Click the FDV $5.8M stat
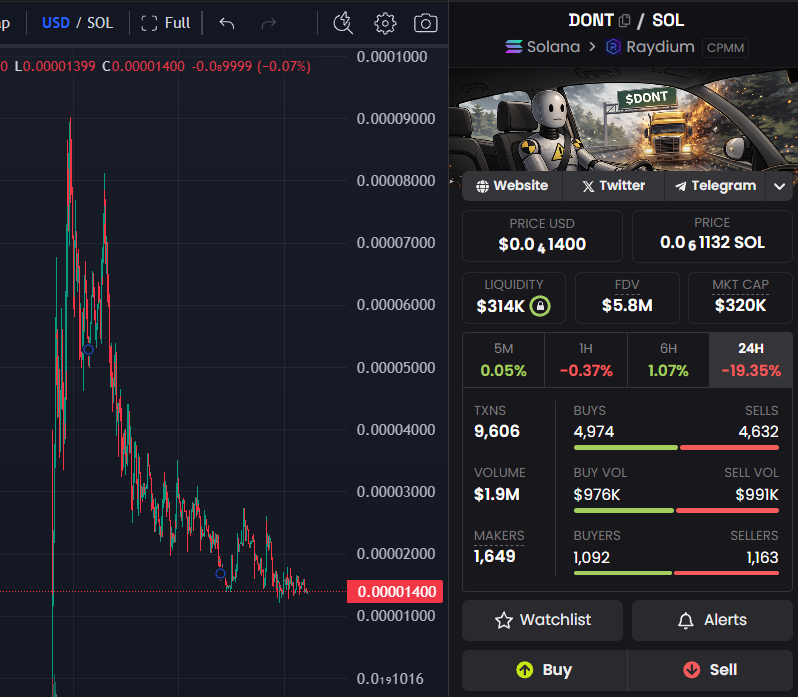Viewport: 798px width, 697px height. [x=627, y=298]
